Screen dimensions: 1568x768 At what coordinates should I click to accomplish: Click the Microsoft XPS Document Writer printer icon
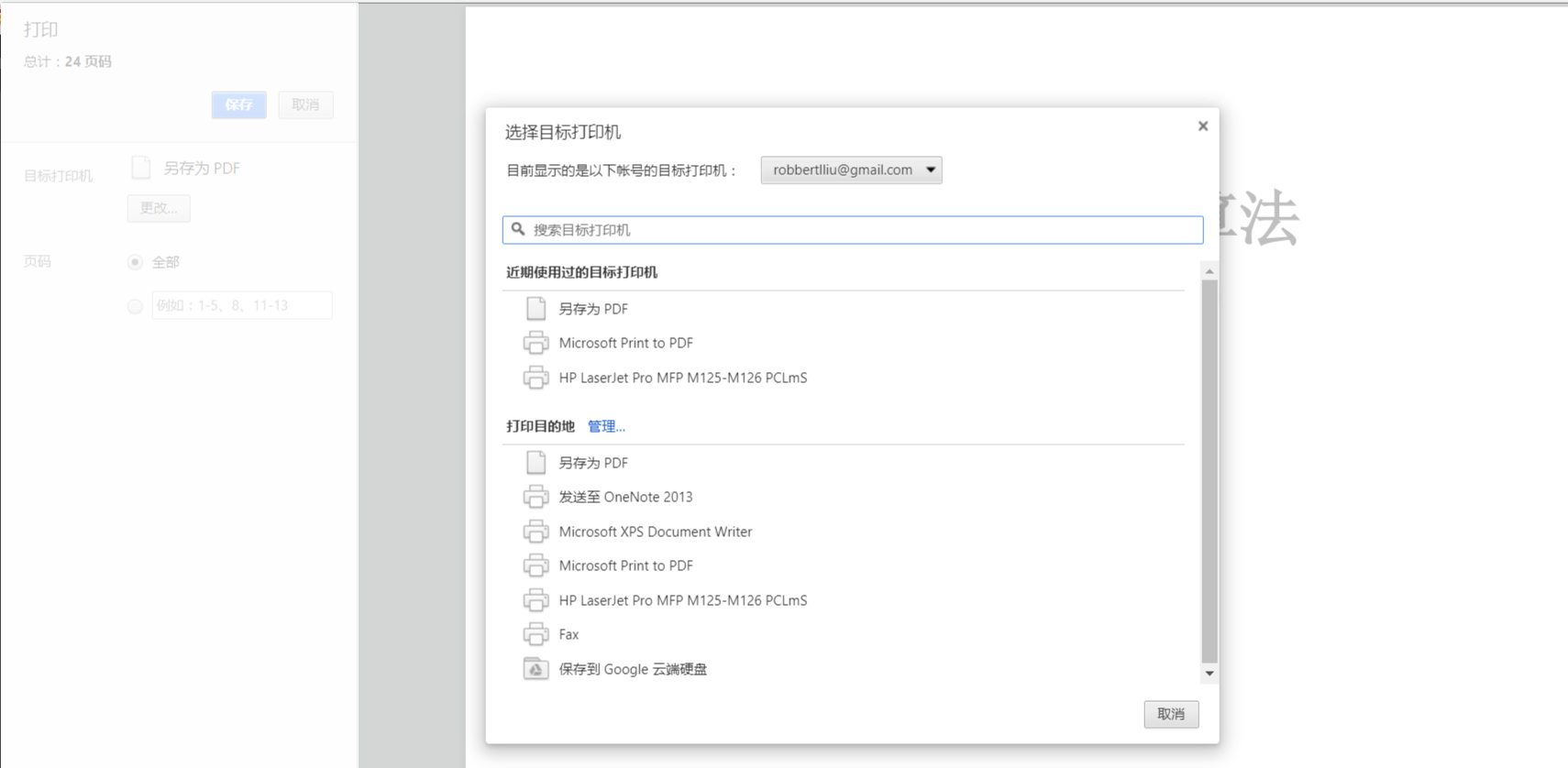[536, 532]
